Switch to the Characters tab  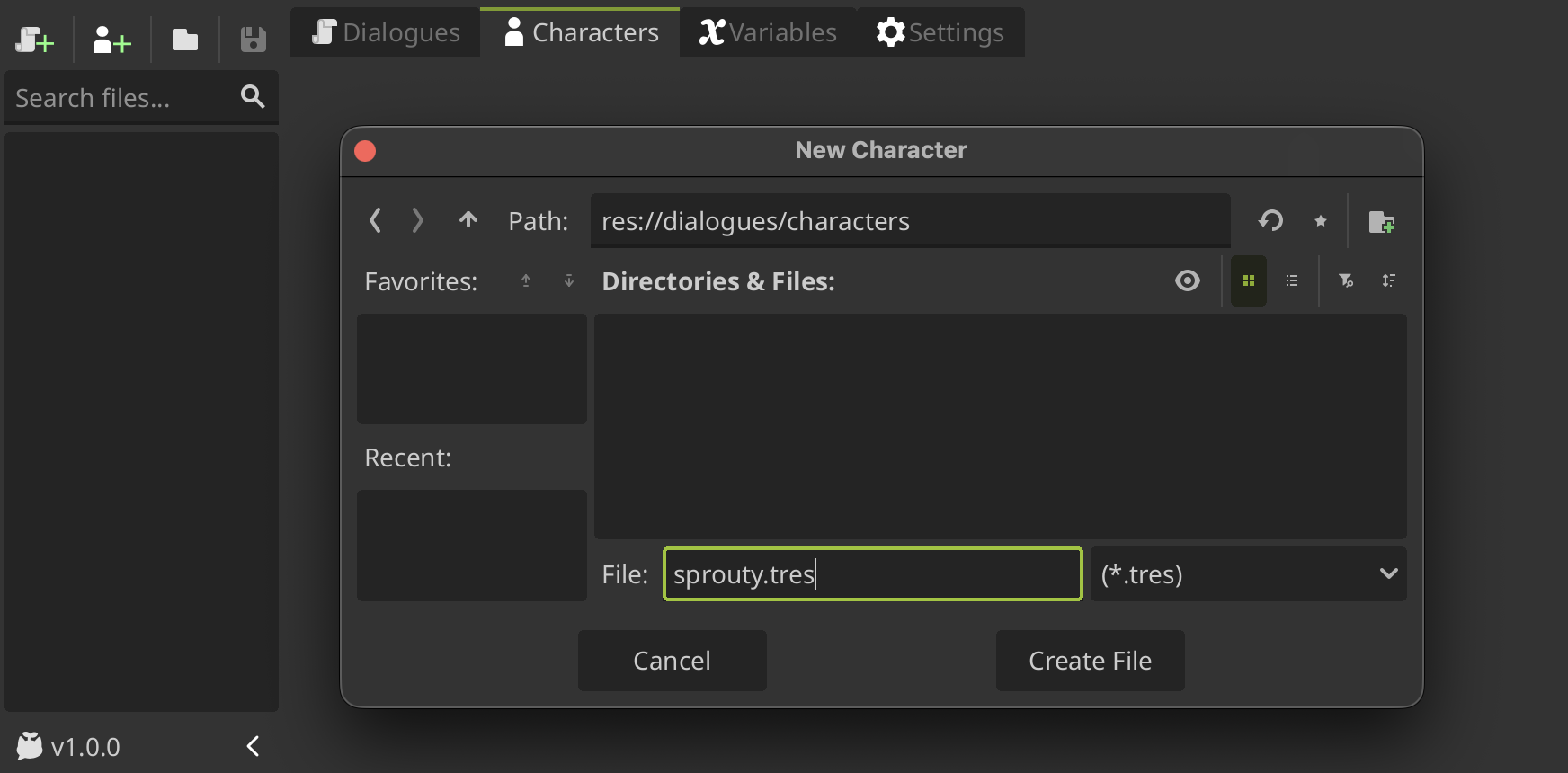click(581, 32)
